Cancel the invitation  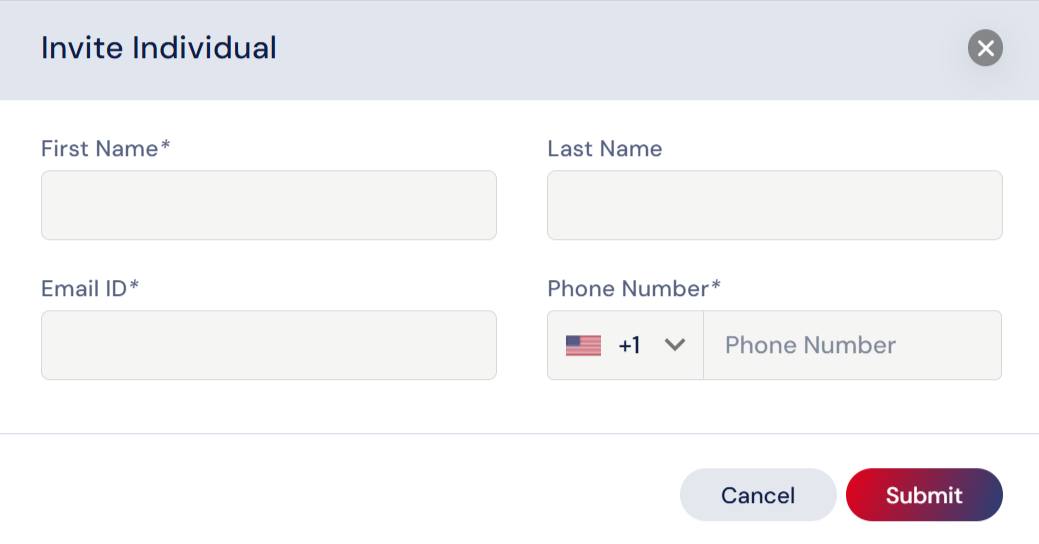point(758,494)
